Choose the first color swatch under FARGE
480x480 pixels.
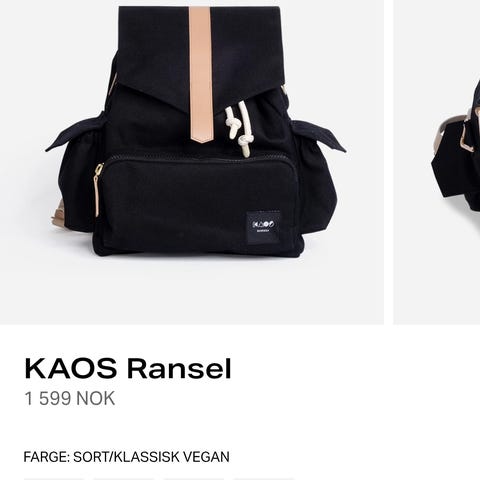click(53, 479)
